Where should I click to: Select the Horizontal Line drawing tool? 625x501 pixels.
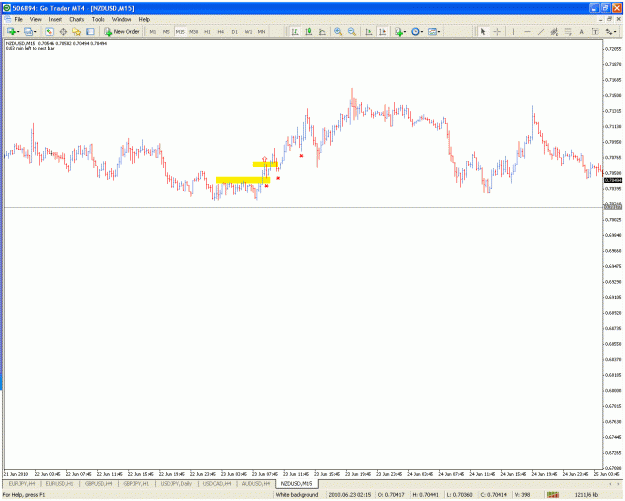click(x=527, y=31)
